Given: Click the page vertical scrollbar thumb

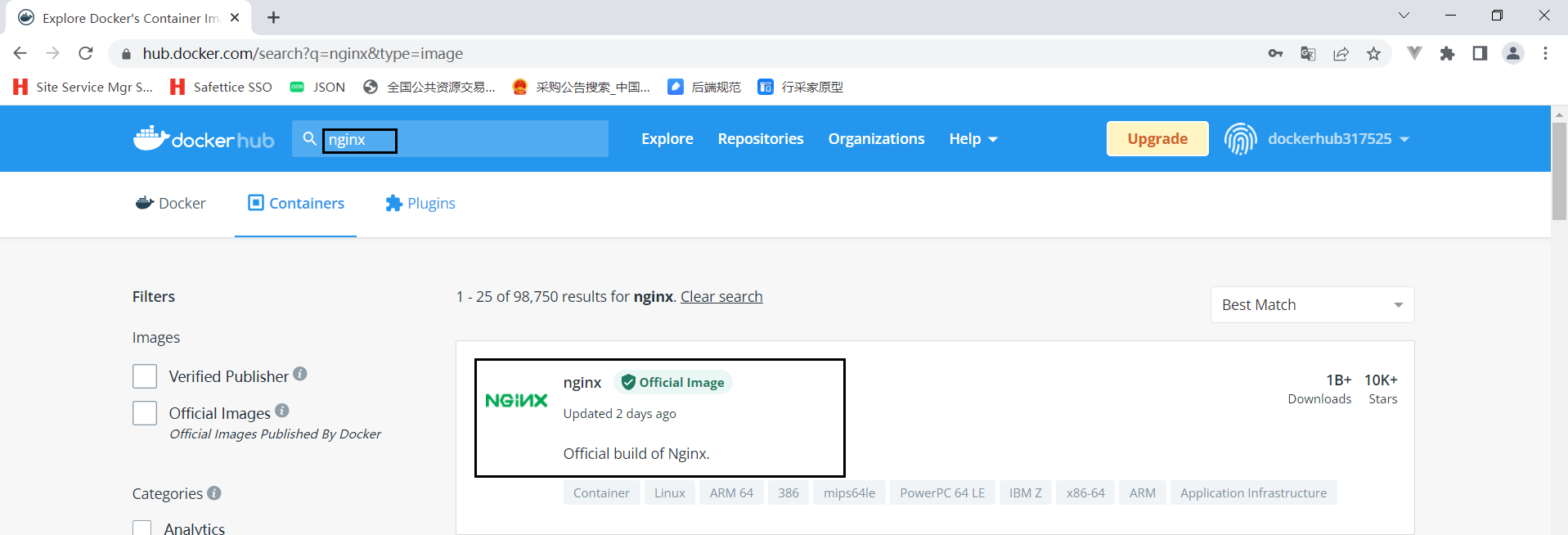Looking at the screenshot, I should coord(1559,171).
